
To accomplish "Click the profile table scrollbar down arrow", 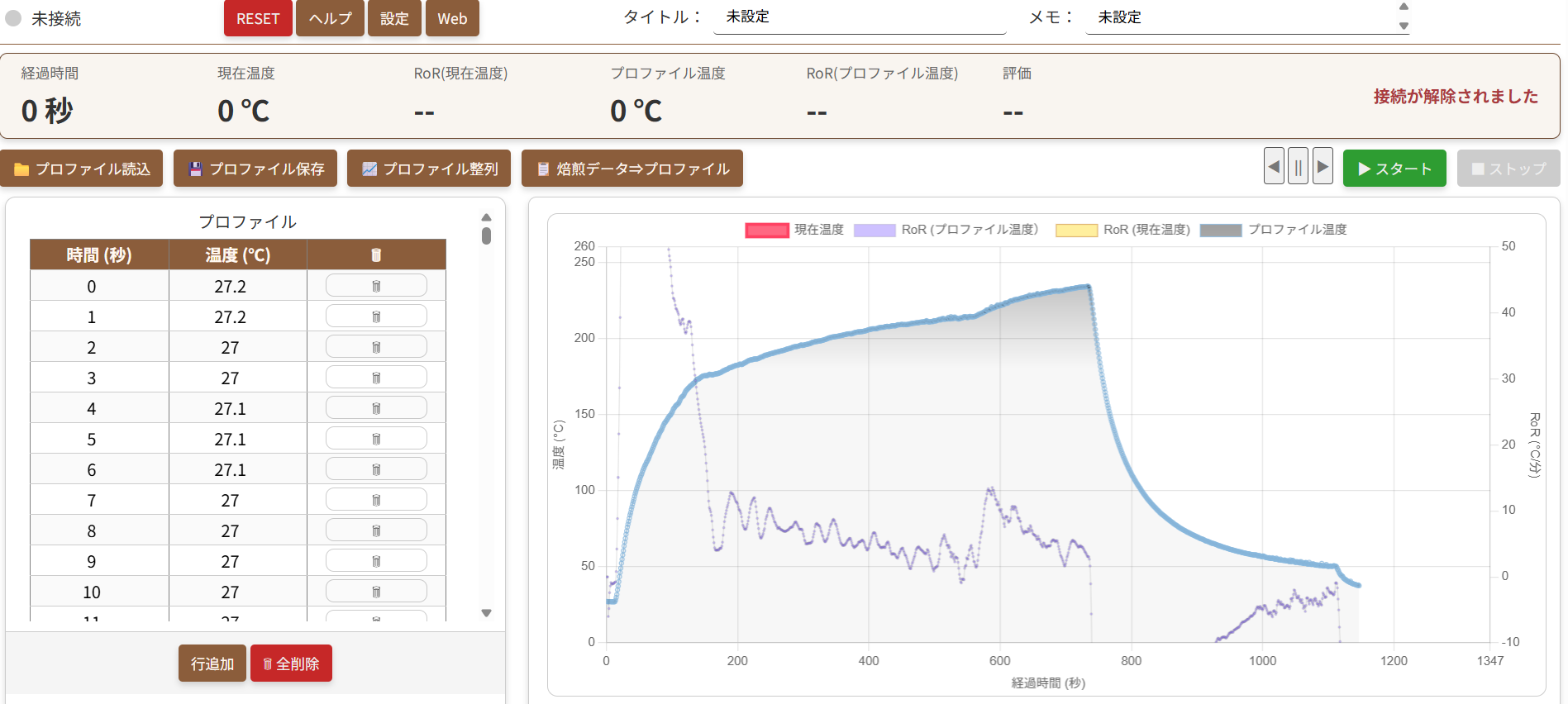I will [x=486, y=613].
